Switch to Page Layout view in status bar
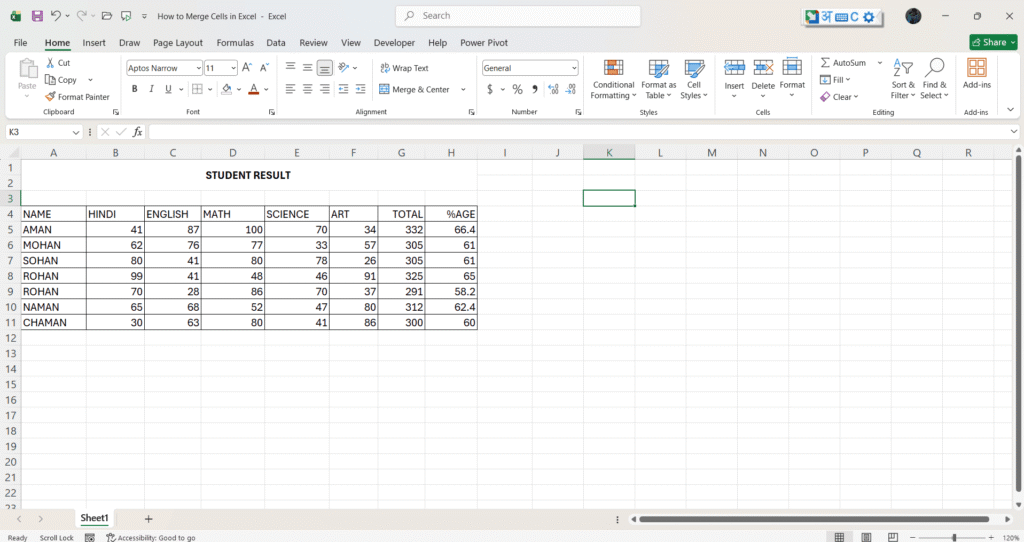The height and width of the screenshot is (542, 1024). (x=866, y=537)
